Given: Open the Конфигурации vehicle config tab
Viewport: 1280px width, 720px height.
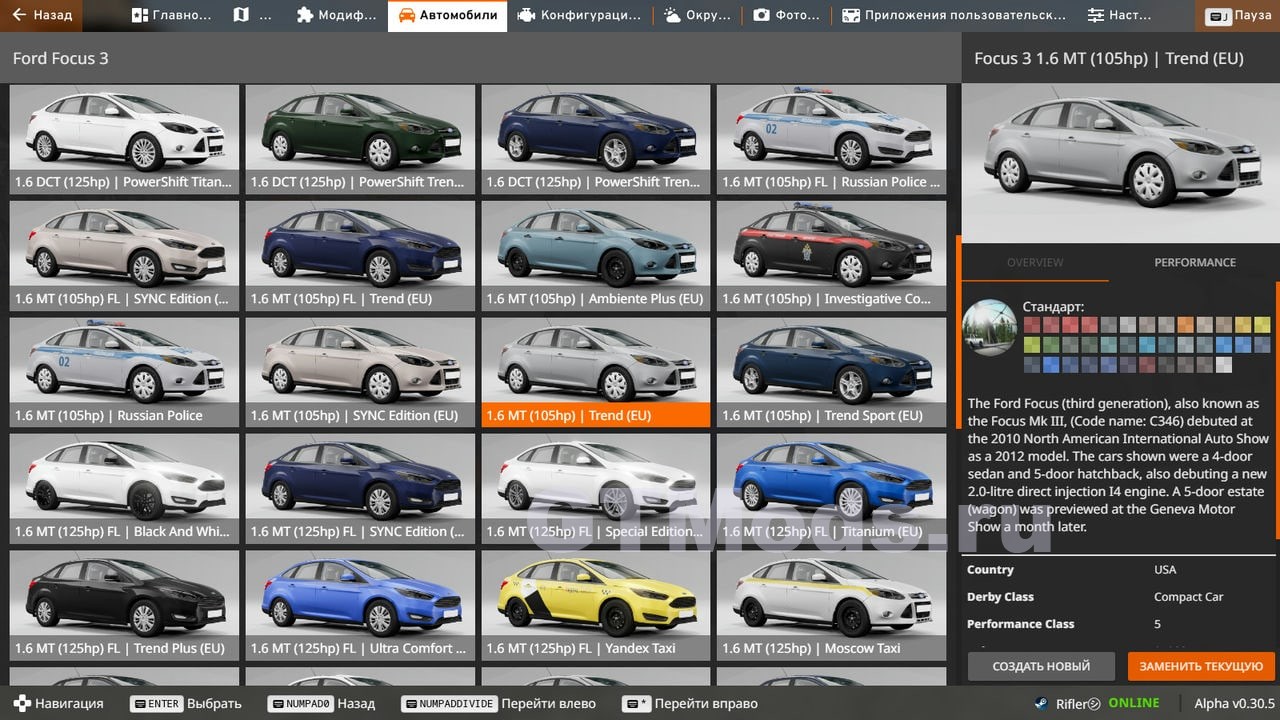Looking at the screenshot, I should (x=580, y=15).
